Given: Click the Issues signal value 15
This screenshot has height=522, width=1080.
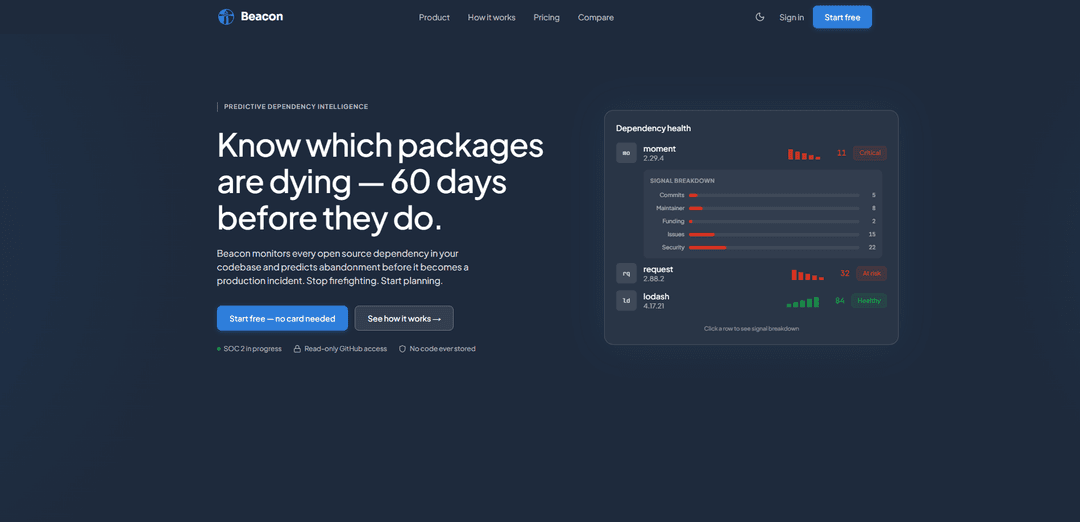Looking at the screenshot, I should pyautogui.click(x=872, y=235).
